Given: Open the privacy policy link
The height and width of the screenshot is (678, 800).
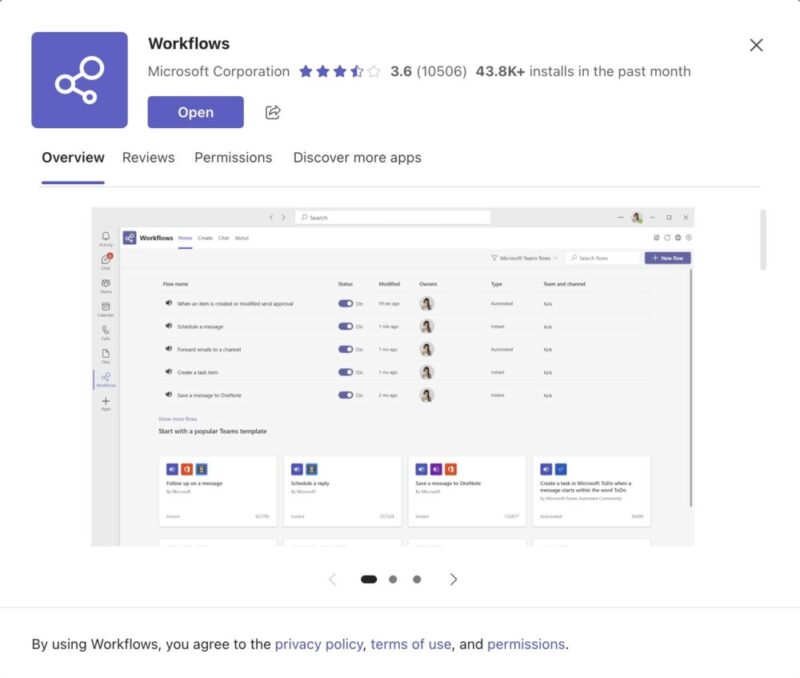Looking at the screenshot, I should coord(318,644).
